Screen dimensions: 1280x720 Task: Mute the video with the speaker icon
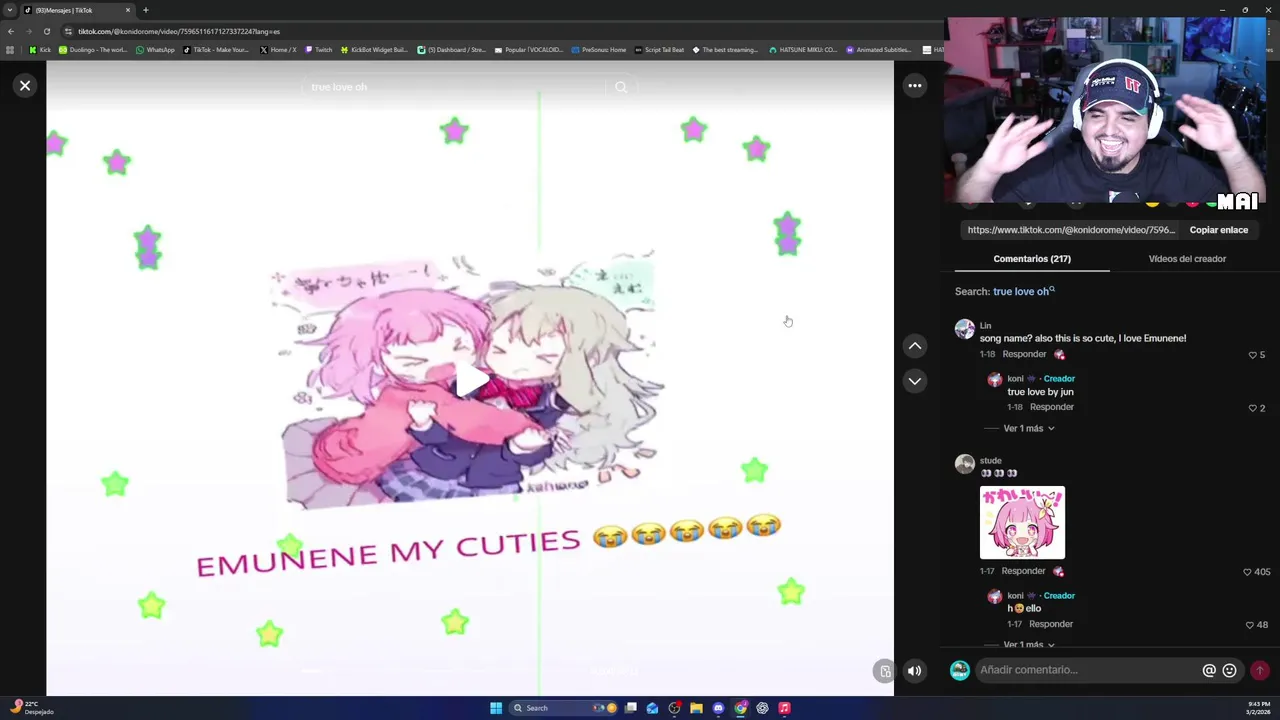click(x=914, y=671)
